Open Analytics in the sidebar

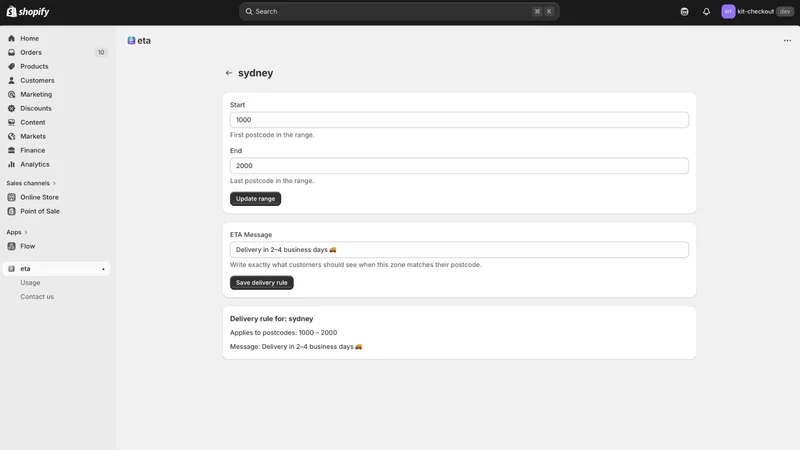click(35, 164)
